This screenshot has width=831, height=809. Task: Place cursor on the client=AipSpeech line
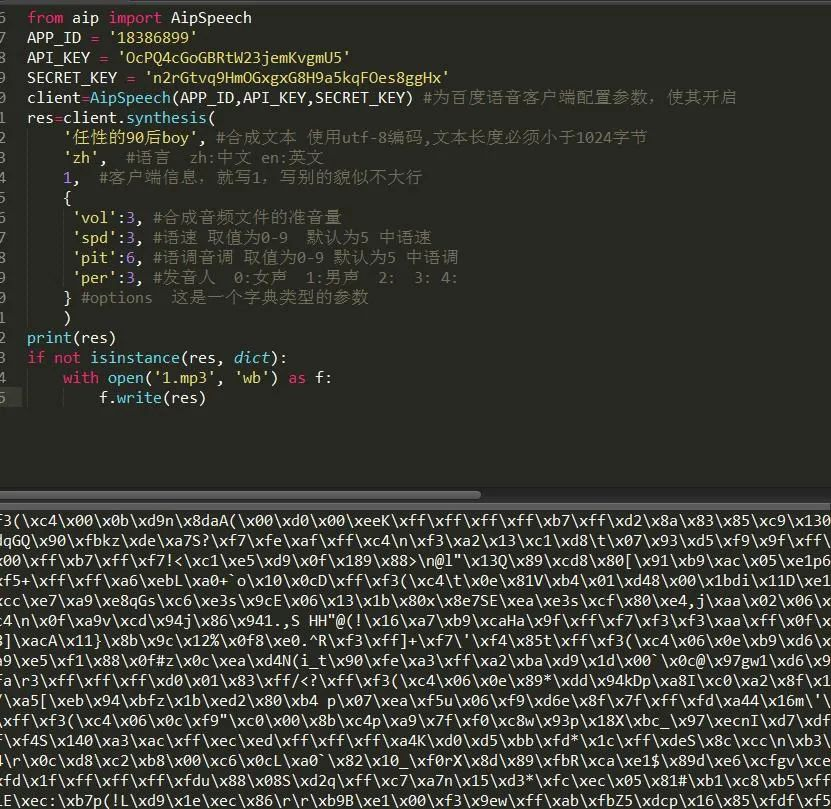coord(150,97)
